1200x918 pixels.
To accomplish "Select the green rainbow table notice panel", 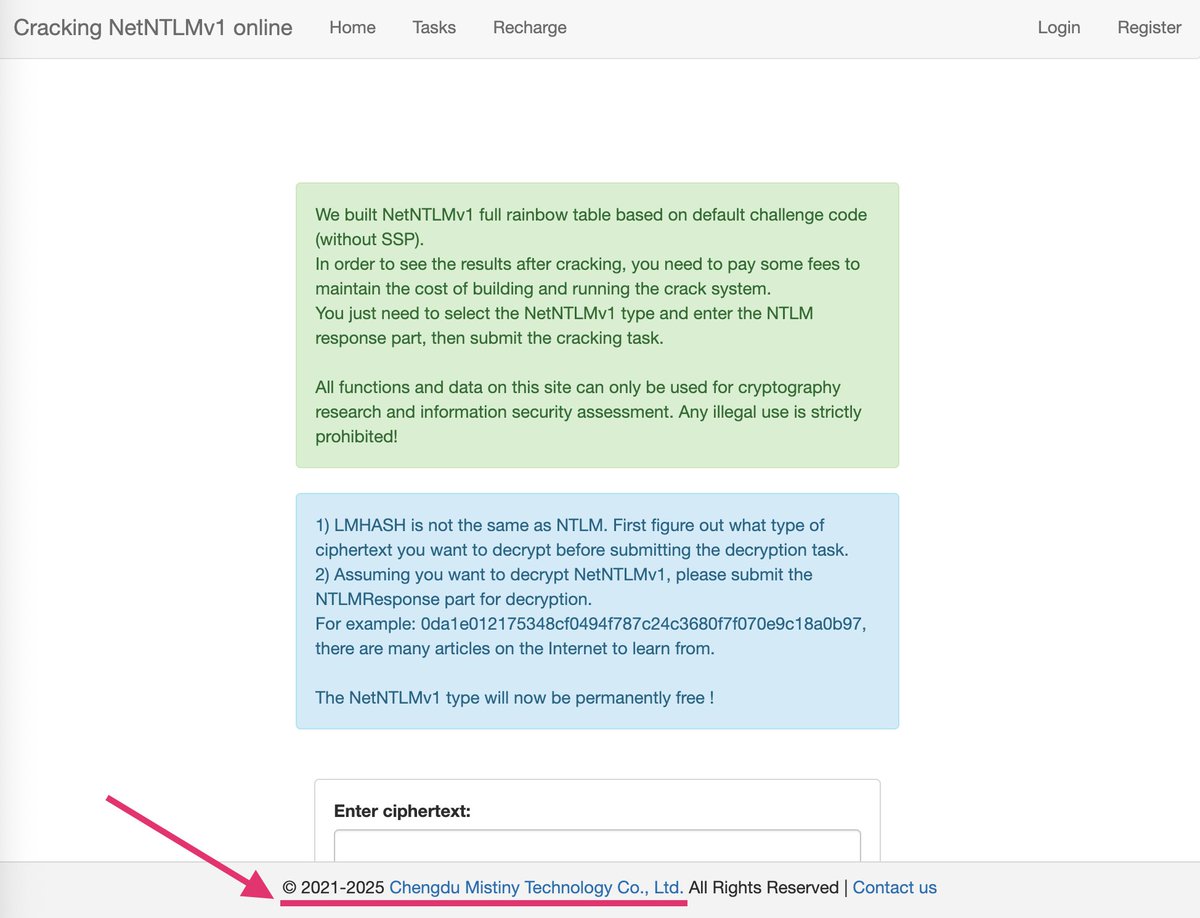I will point(596,324).
